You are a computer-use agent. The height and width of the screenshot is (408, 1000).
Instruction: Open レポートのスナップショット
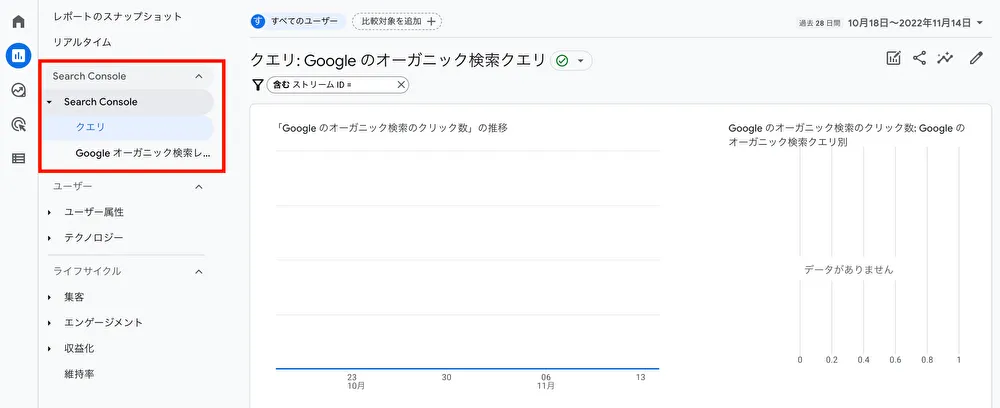tap(117, 17)
